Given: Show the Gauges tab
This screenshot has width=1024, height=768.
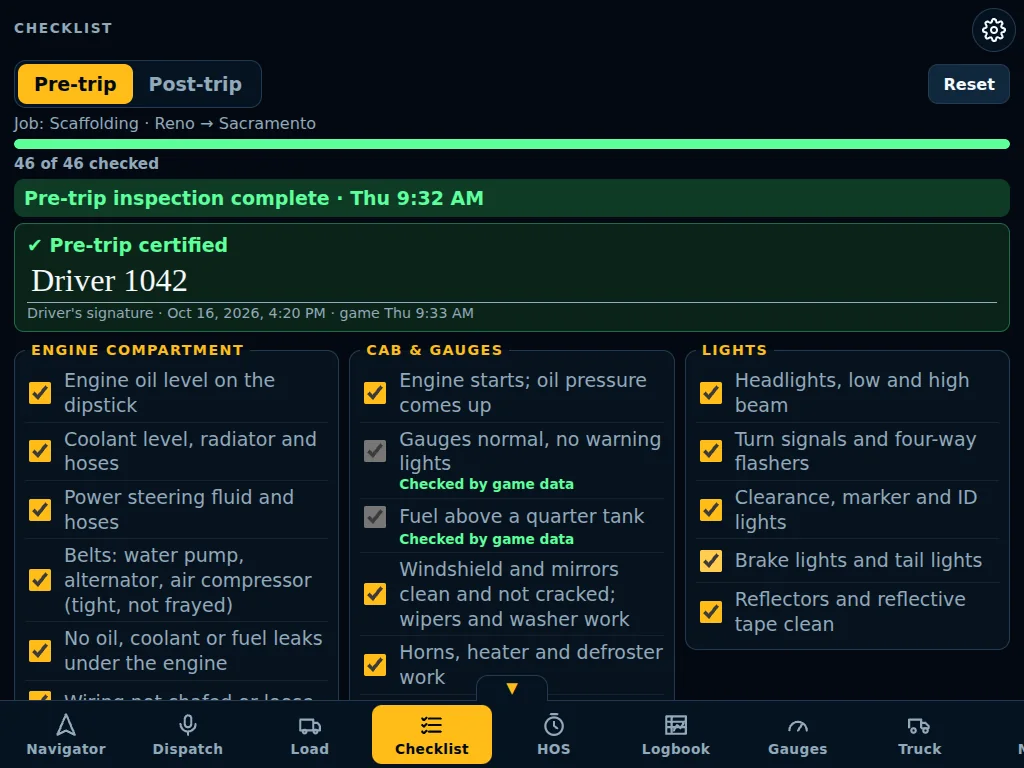Looking at the screenshot, I should click(x=797, y=734).
